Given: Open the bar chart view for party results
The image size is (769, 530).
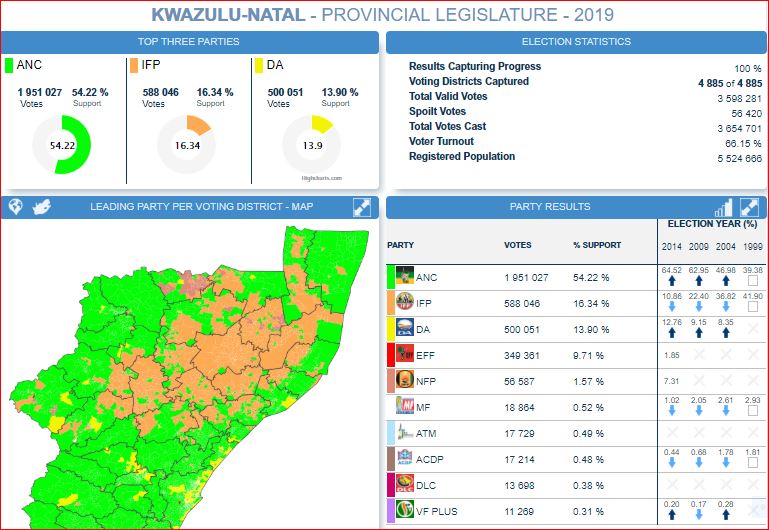Looking at the screenshot, I should click(723, 207).
